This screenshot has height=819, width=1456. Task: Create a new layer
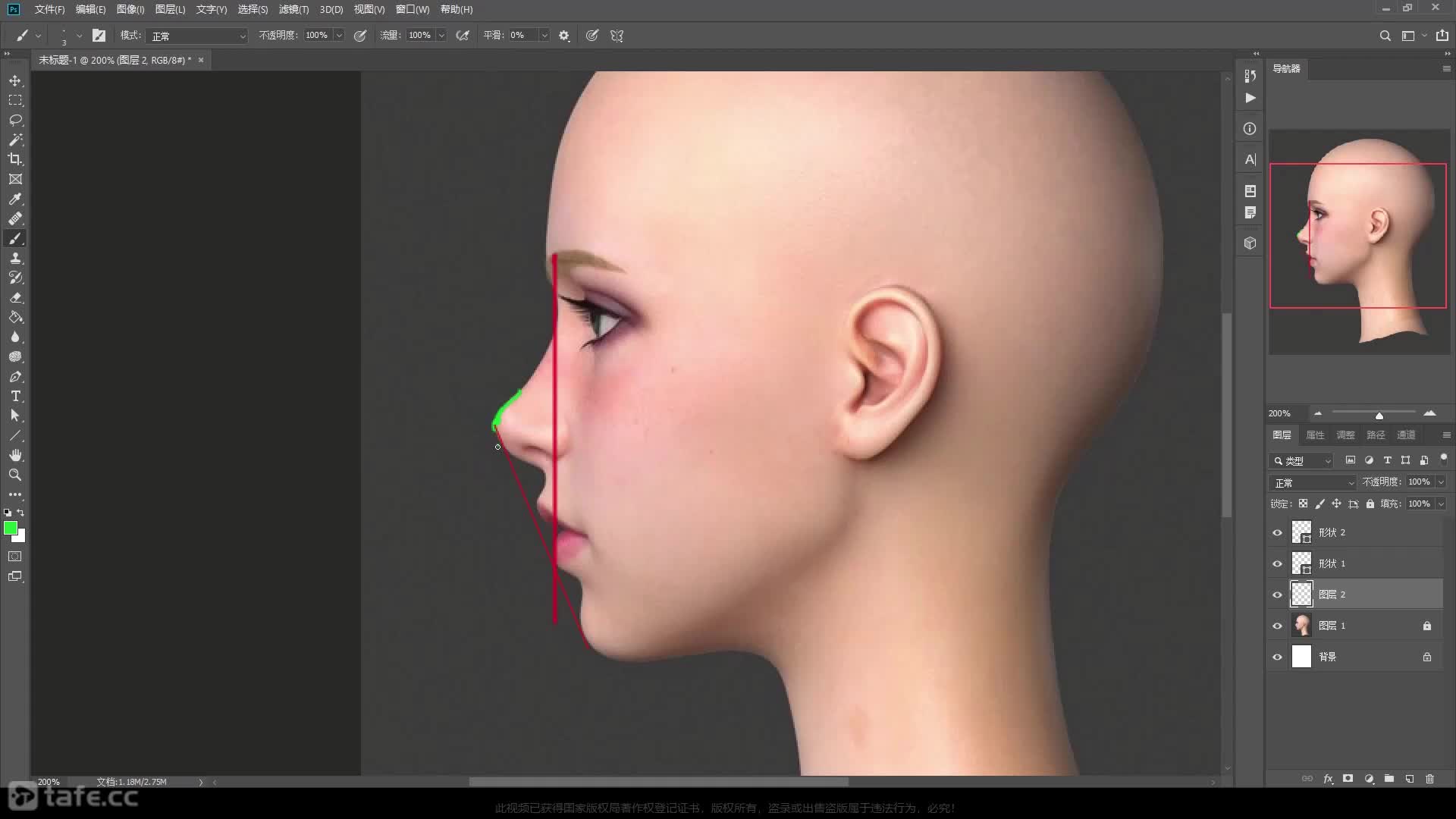point(1409,779)
